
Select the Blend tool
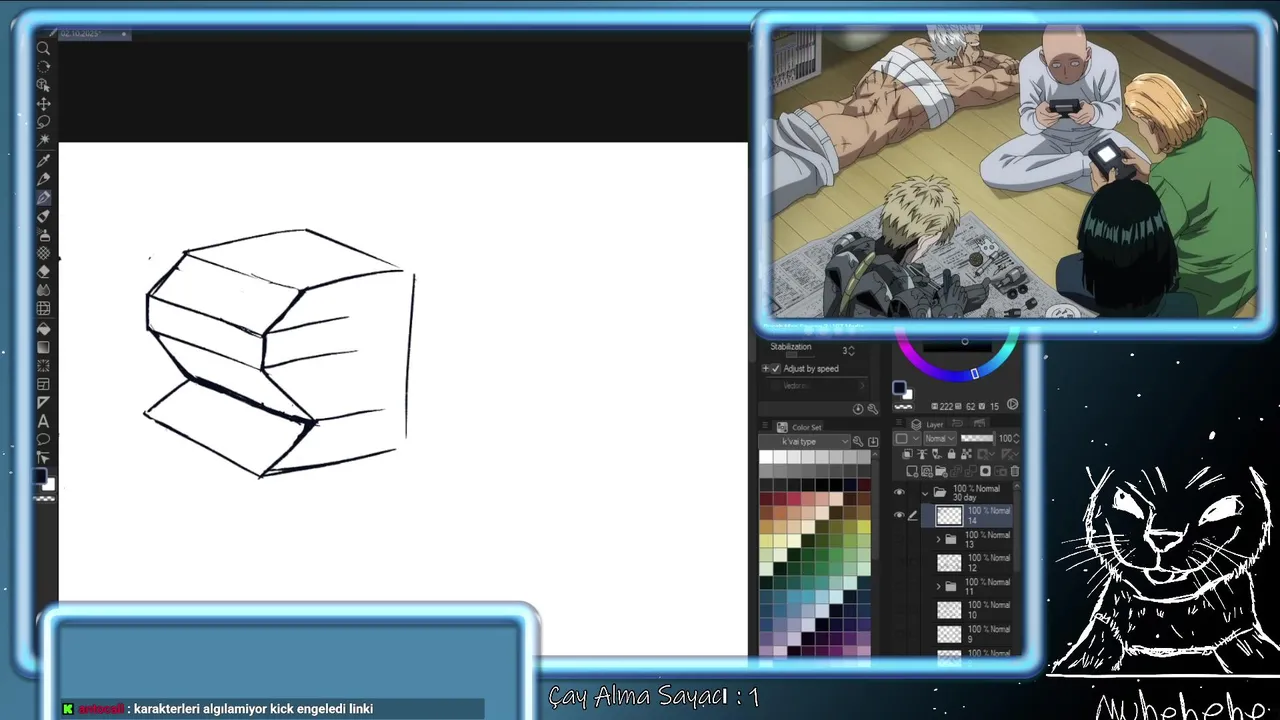tap(43, 290)
